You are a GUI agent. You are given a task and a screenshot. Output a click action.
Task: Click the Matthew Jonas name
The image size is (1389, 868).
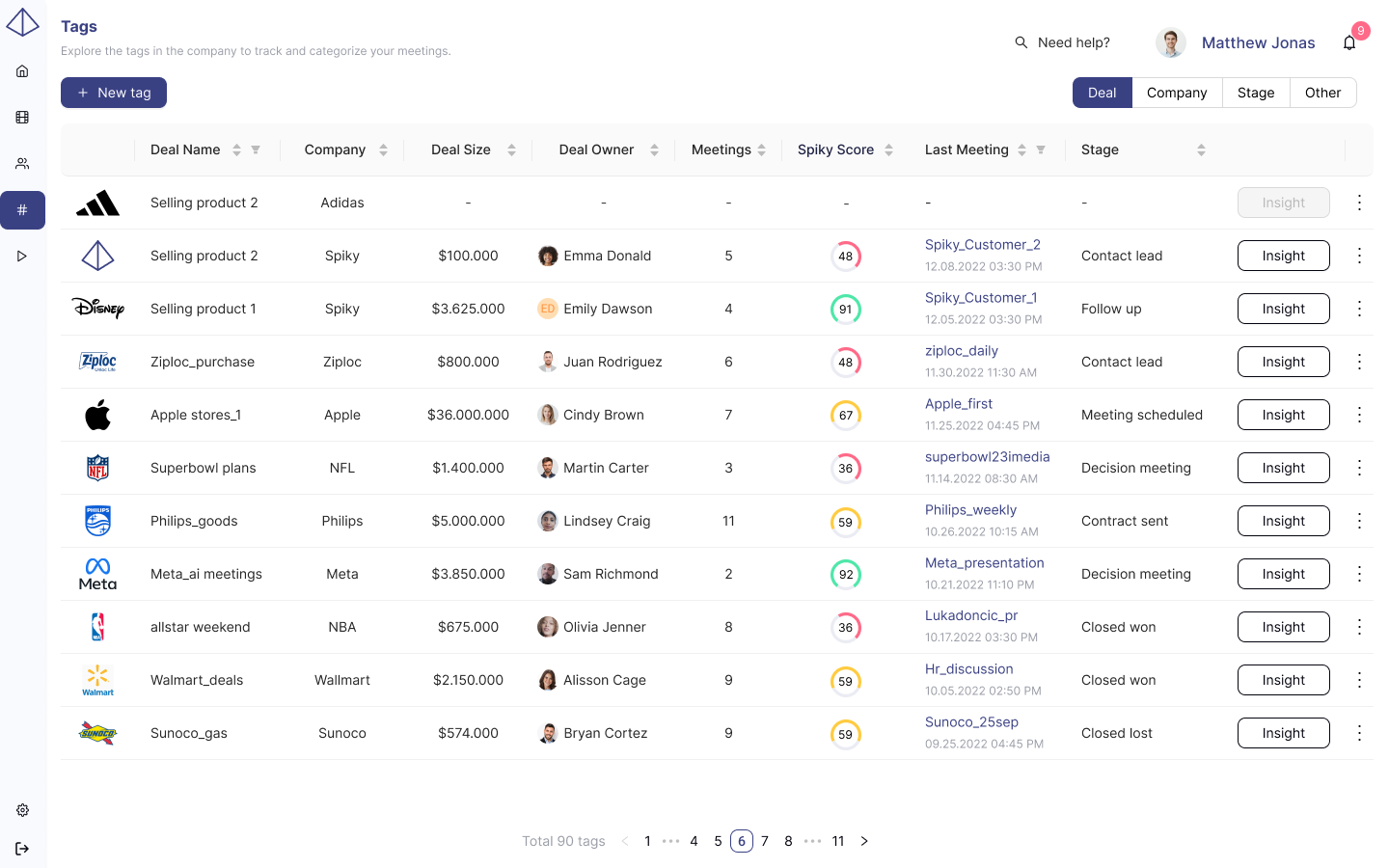[1259, 42]
